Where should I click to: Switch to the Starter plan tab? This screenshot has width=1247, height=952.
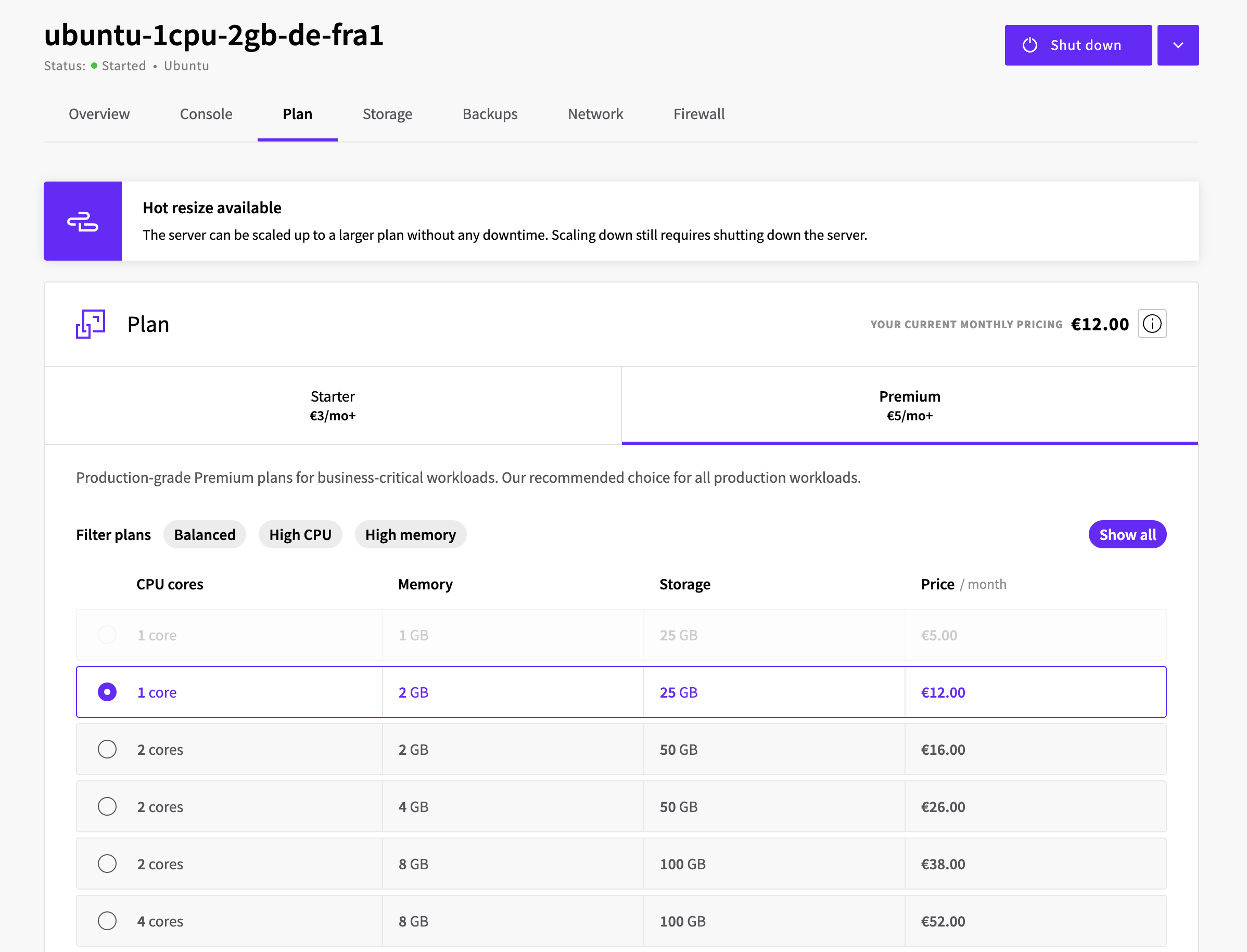[333, 405]
